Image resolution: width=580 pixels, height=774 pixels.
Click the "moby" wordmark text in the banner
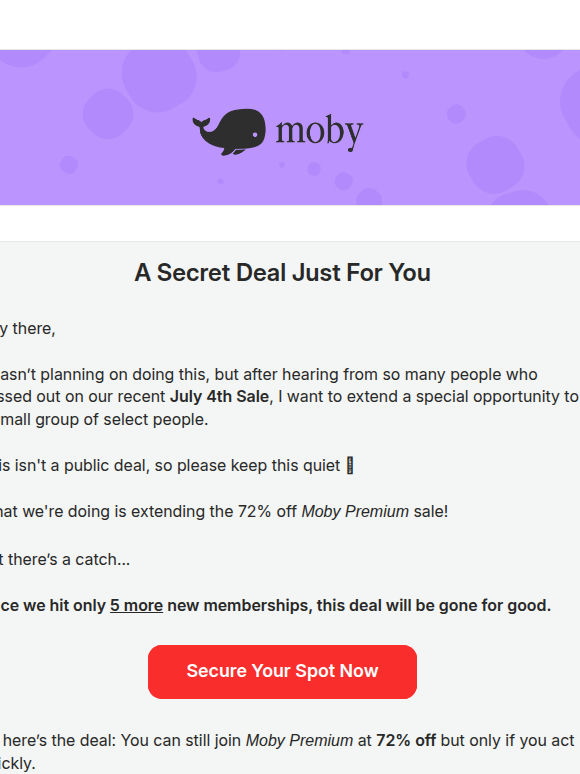click(x=319, y=132)
